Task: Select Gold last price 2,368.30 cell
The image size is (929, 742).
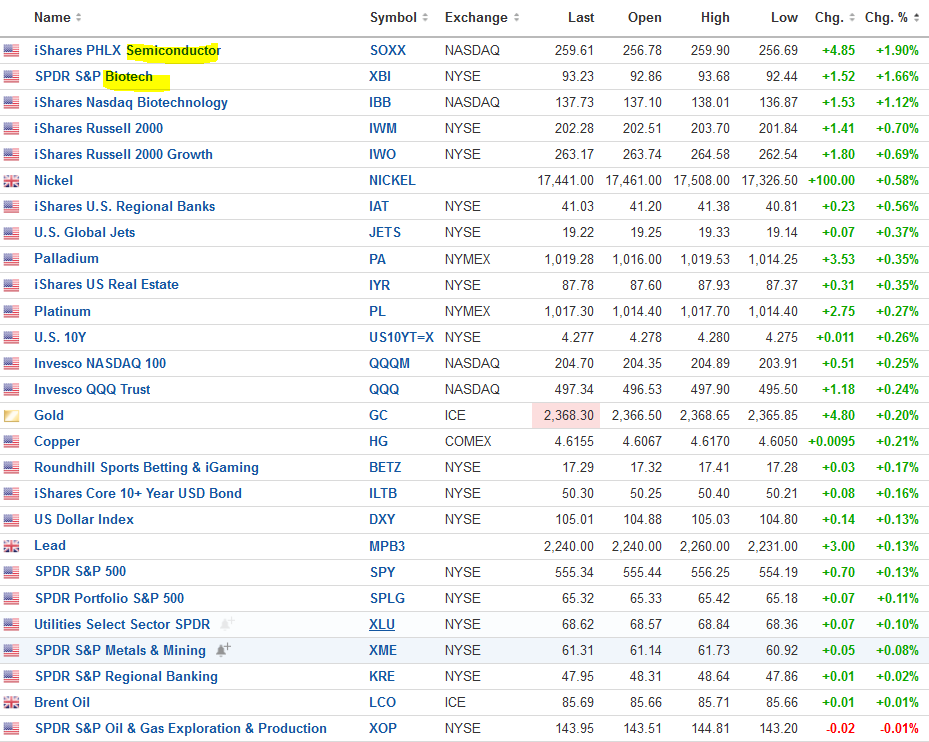Action: (x=566, y=415)
